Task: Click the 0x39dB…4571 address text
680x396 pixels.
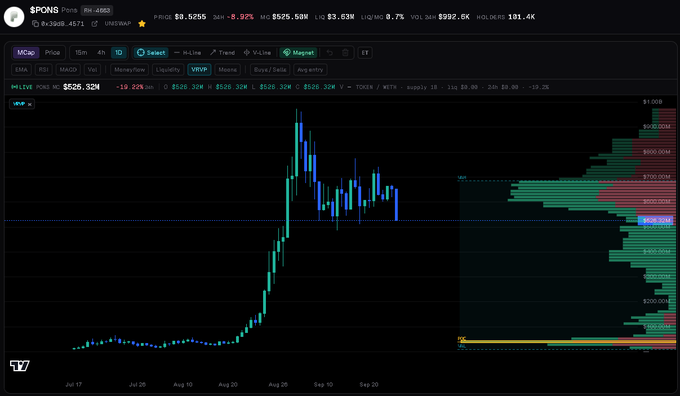Action: coord(62,24)
